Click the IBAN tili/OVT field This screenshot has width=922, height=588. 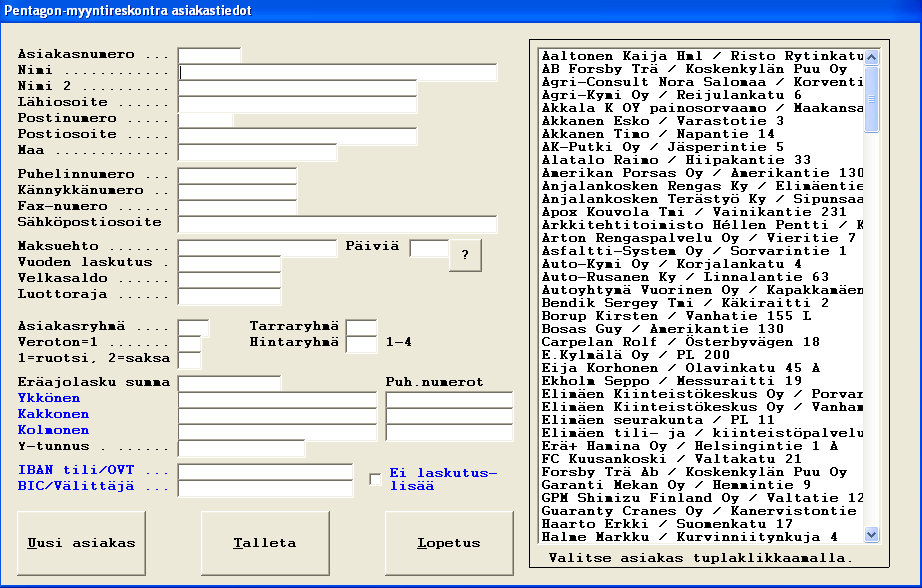click(265, 472)
